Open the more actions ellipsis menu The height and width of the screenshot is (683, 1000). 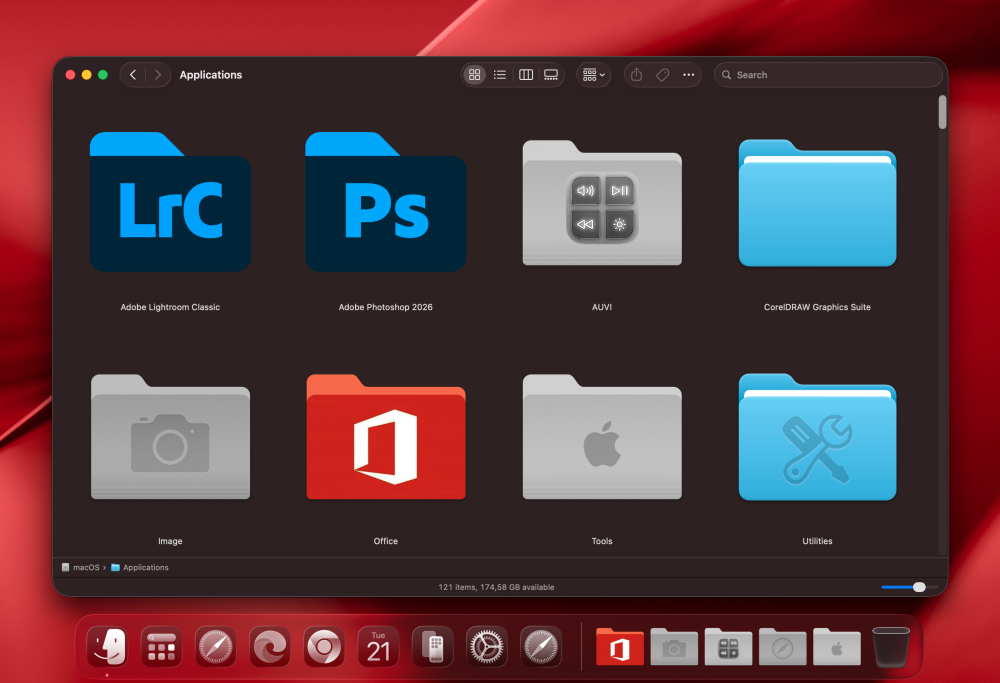click(689, 75)
